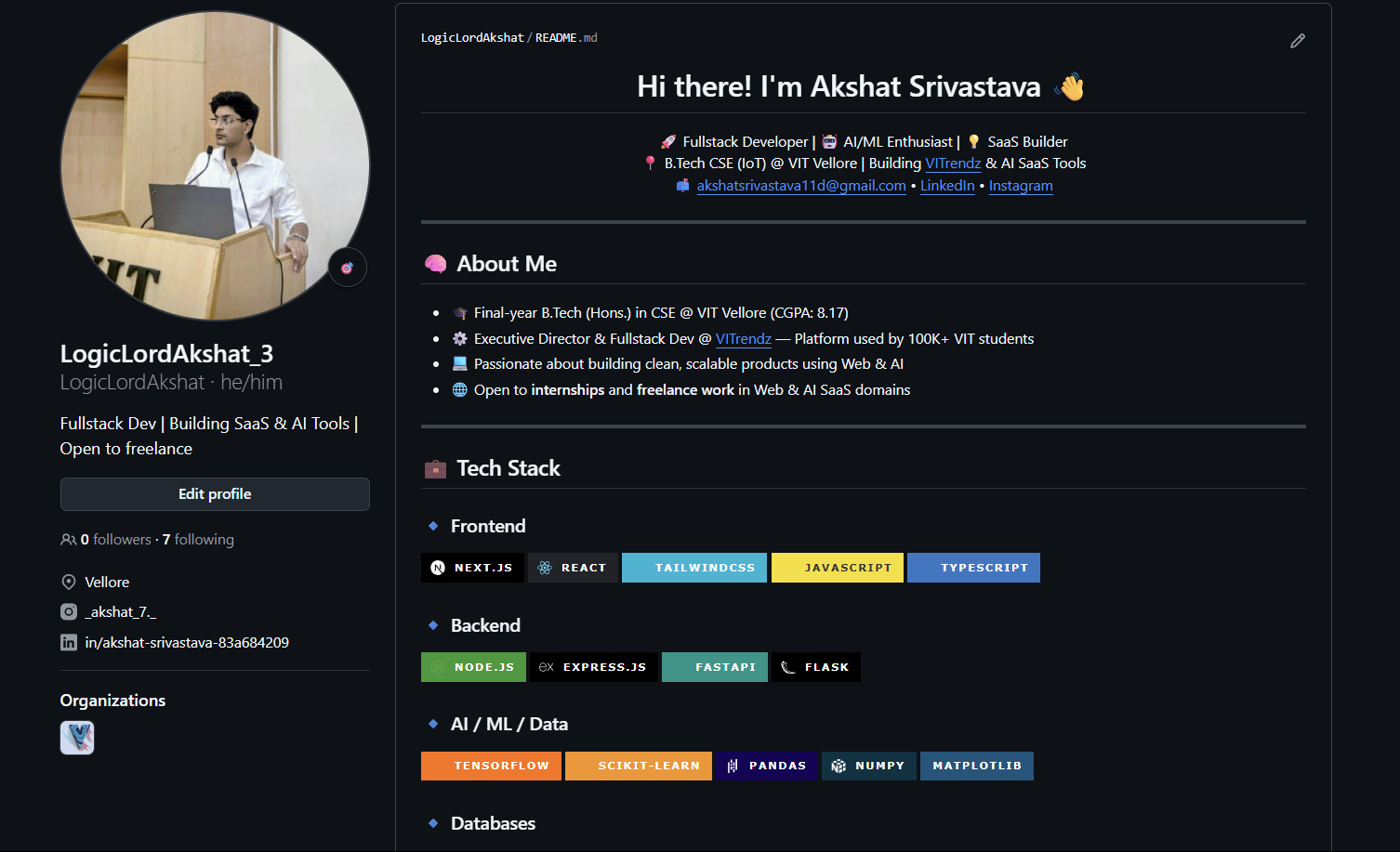Click the pencil edit README icon
Image resolution: width=1400 pixels, height=852 pixels.
click(x=1297, y=41)
